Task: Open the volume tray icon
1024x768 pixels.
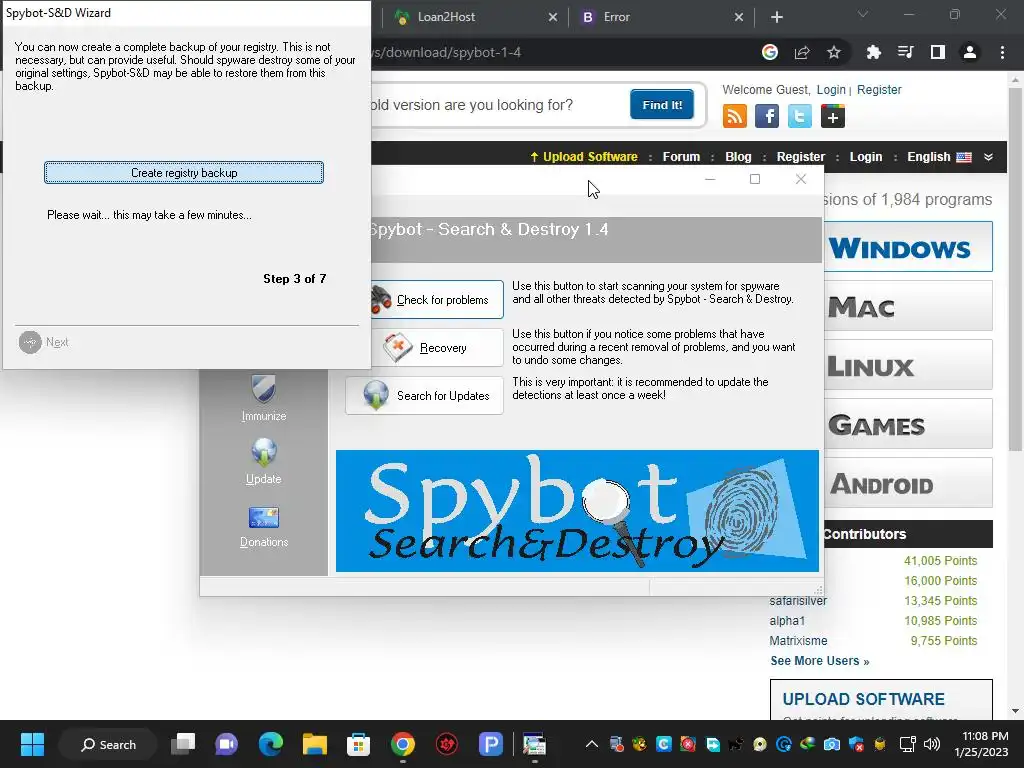Action: [932, 744]
